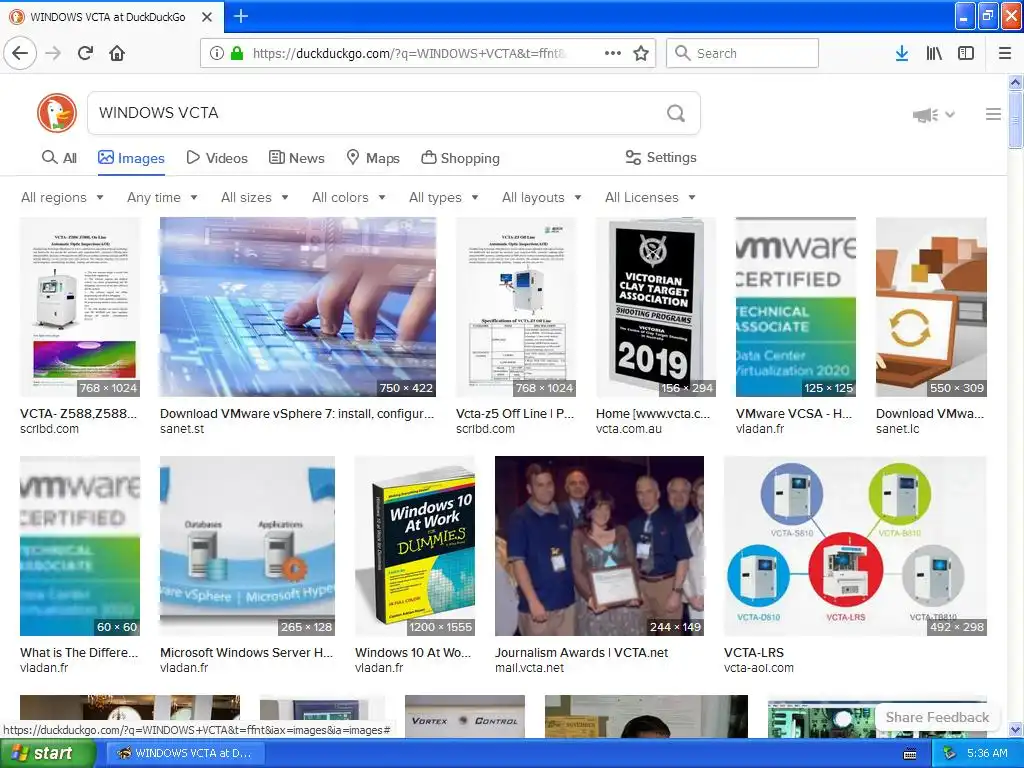Click the green padlock security icon

coord(236,53)
